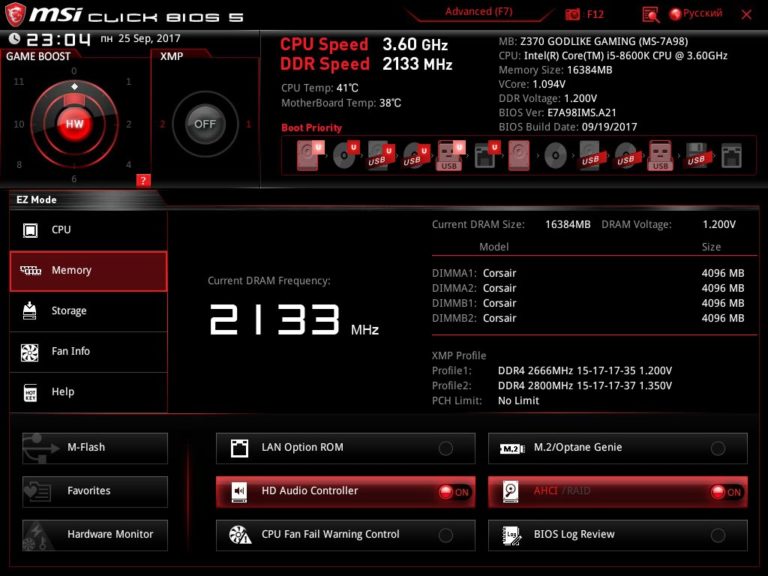
Task: Select the UEFI USB key boot icon
Action: click(450, 155)
